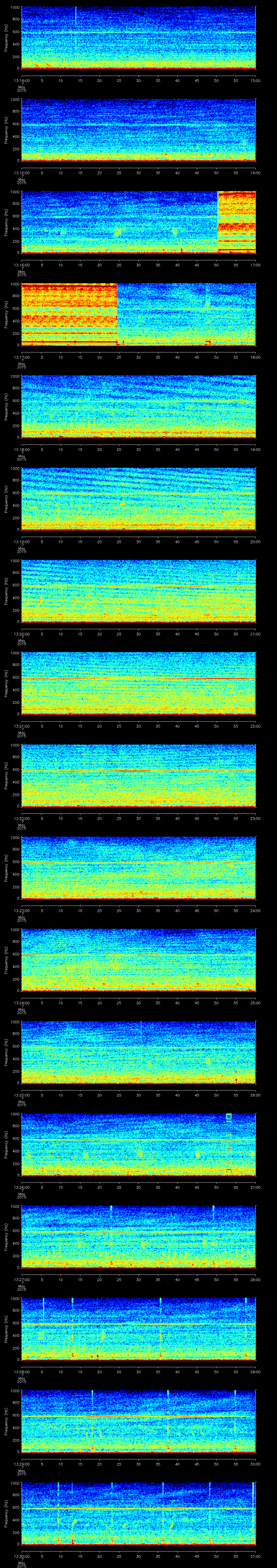Image resolution: width=277 pixels, height=1568 pixels.
Task: Click the Frequency (Hz) axis label of the 13:22:00 panel
Action: coord(6,775)
